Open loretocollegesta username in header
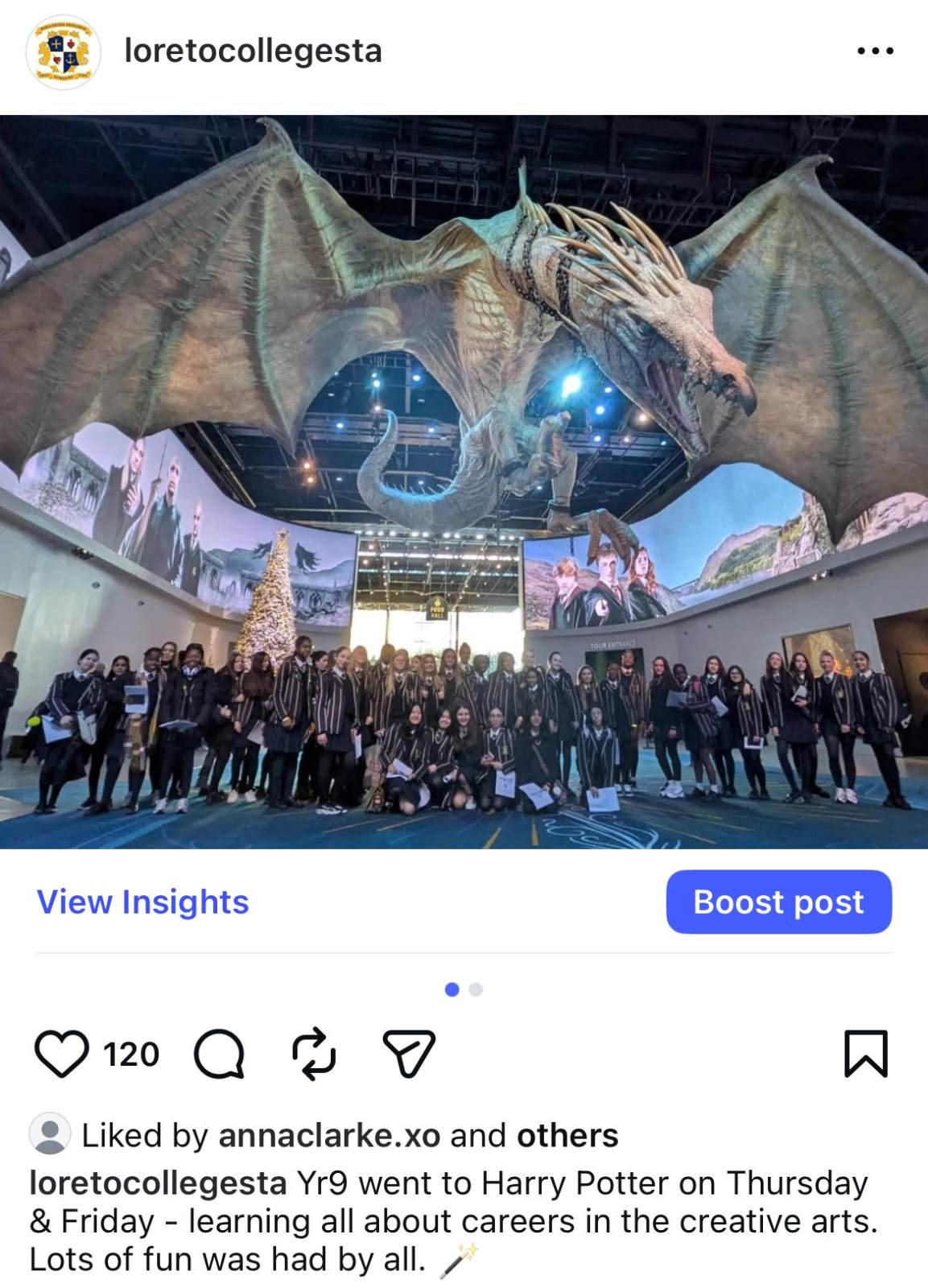The width and height of the screenshot is (928, 1288). point(253,51)
